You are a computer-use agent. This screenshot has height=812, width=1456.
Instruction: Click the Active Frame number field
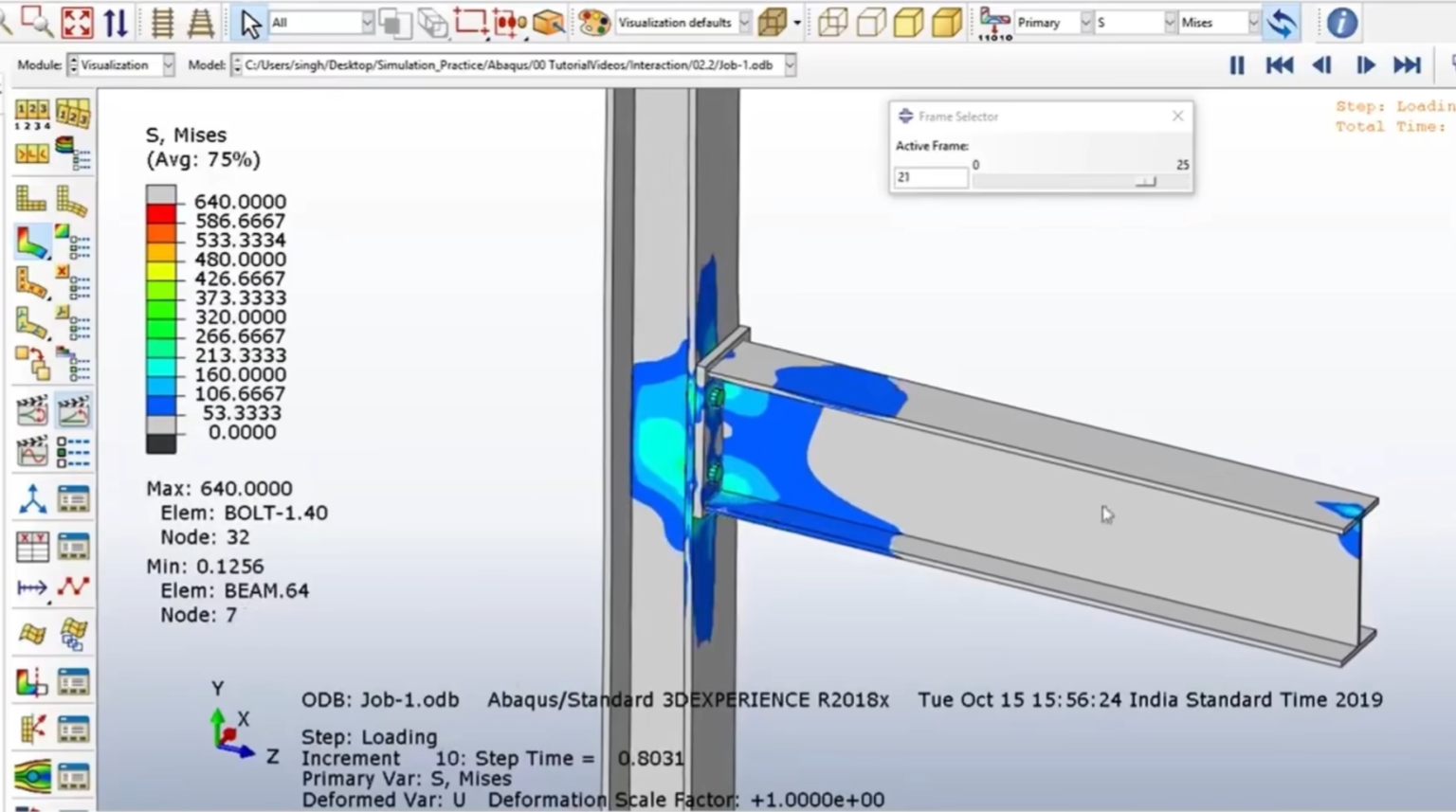pyautogui.click(x=931, y=177)
